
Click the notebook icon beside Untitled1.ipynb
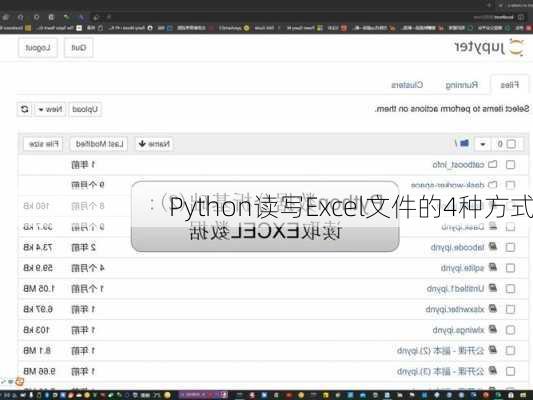coord(493,288)
